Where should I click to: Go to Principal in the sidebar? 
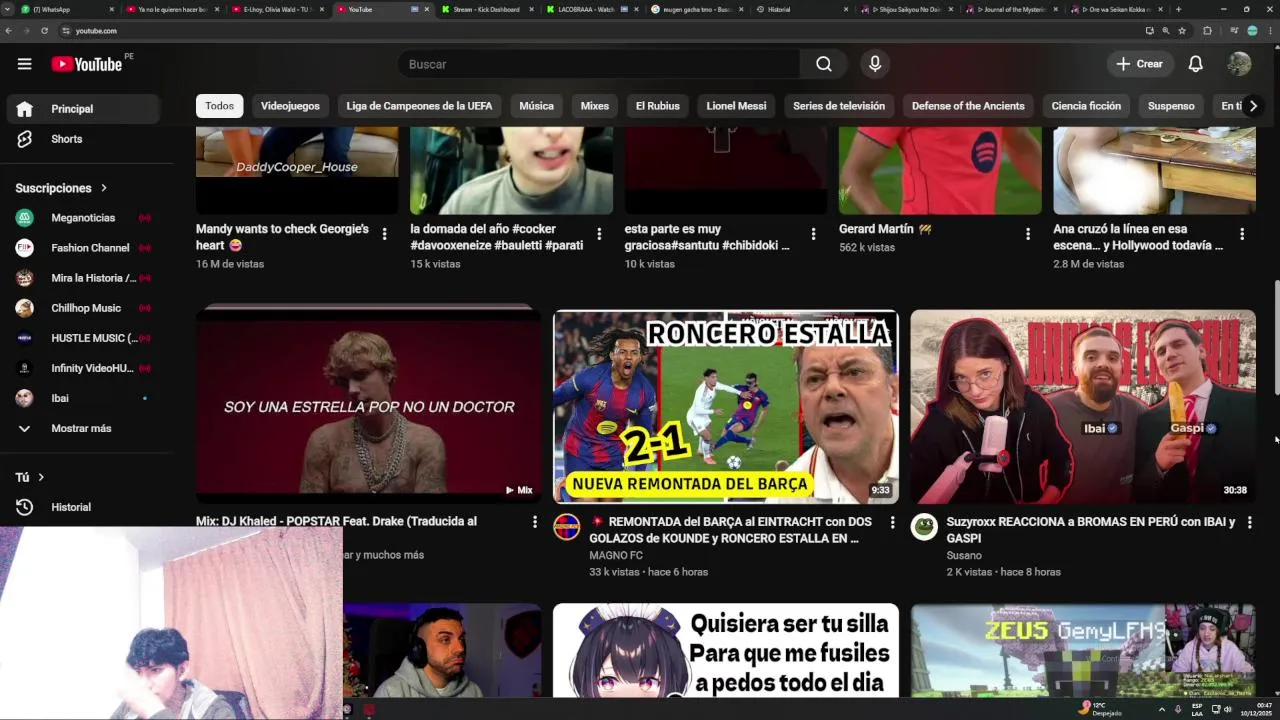[x=83, y=109]
